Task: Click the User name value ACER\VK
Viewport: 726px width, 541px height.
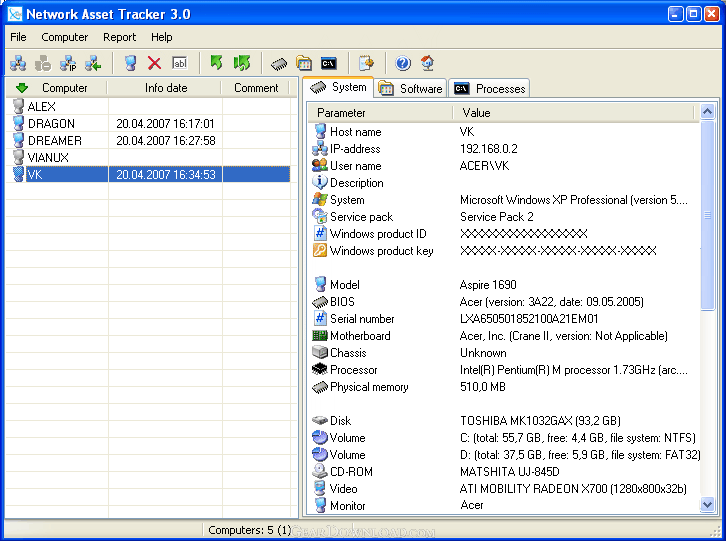Action: 484,166
